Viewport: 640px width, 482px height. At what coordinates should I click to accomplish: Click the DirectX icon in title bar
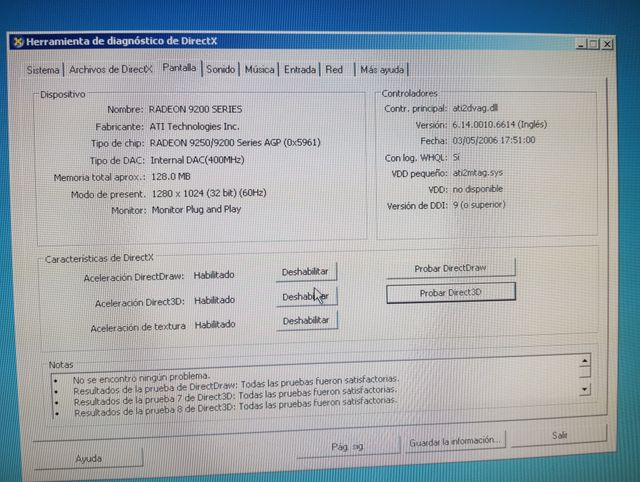[x=18, y=42]
